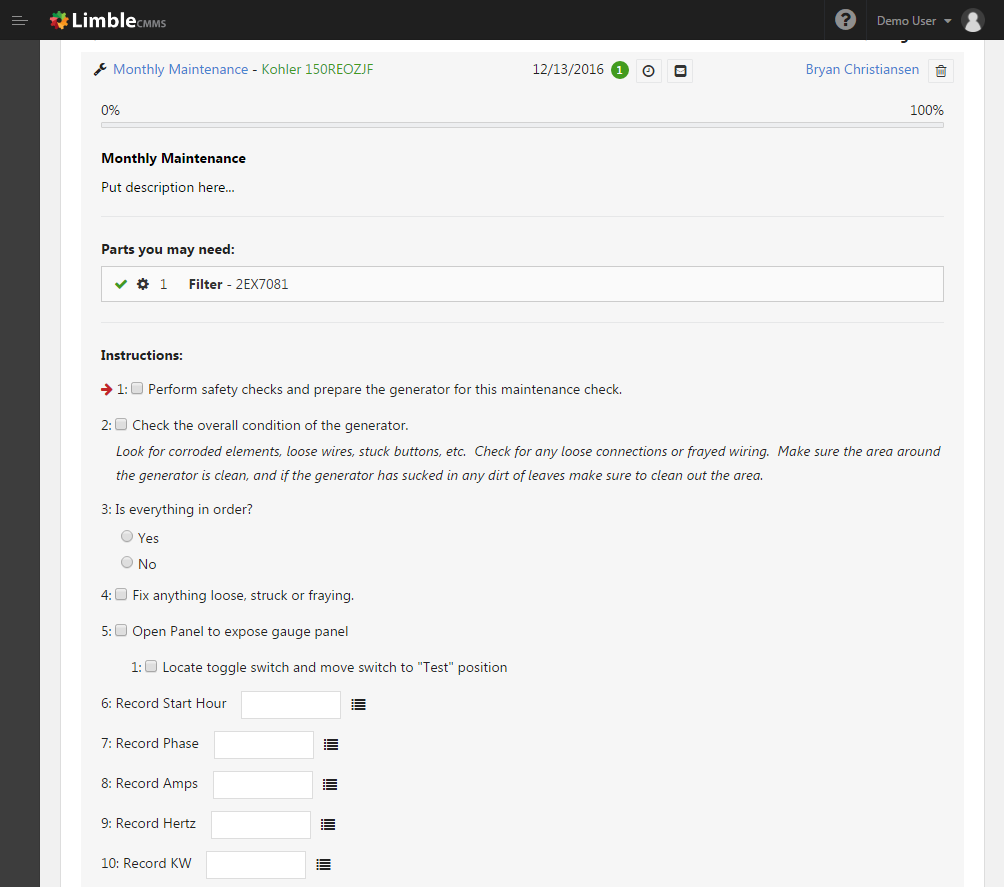Image resolution: width=1004 pixels, height=887 pixels.
Task: Open list icon next to Record Hertz
Action: coord(328,825)
